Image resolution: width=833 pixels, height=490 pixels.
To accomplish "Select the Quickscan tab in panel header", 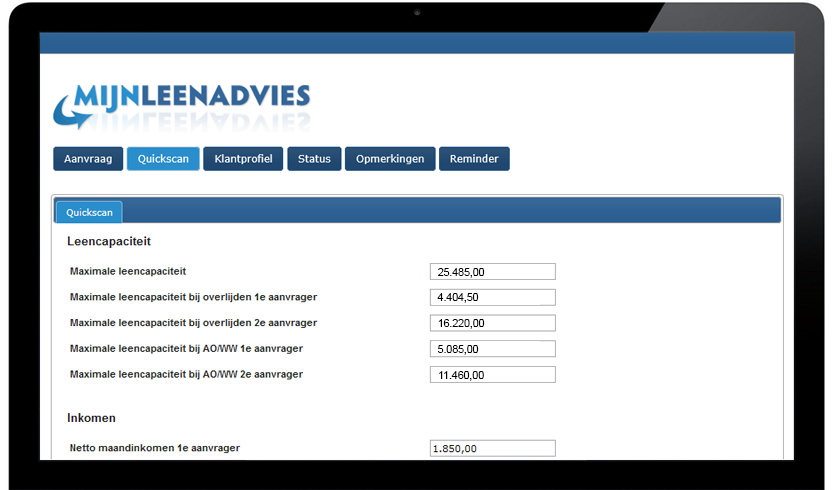I will point(89,212).
